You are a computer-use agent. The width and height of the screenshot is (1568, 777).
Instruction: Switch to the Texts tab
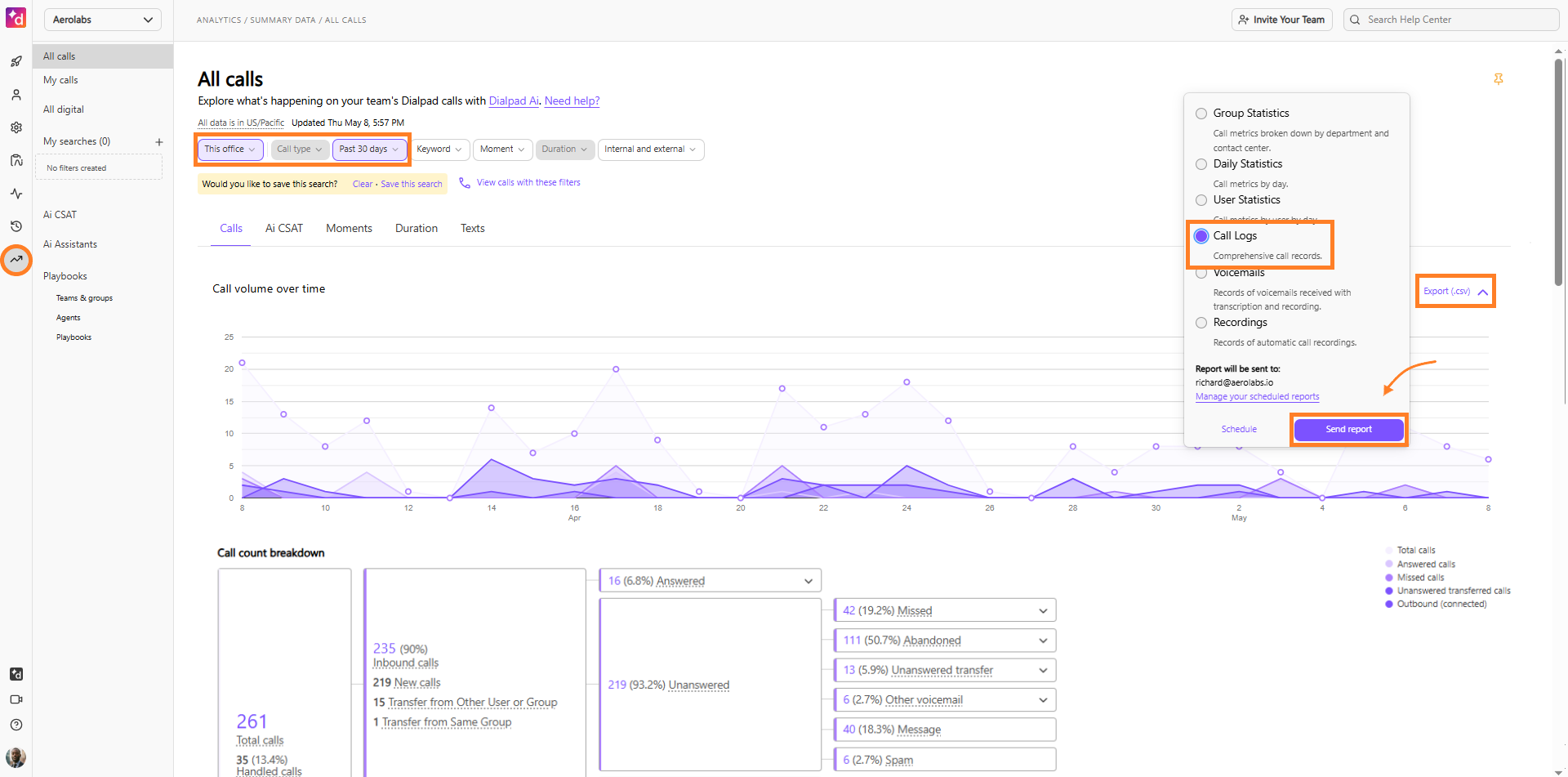pos(473,229)
